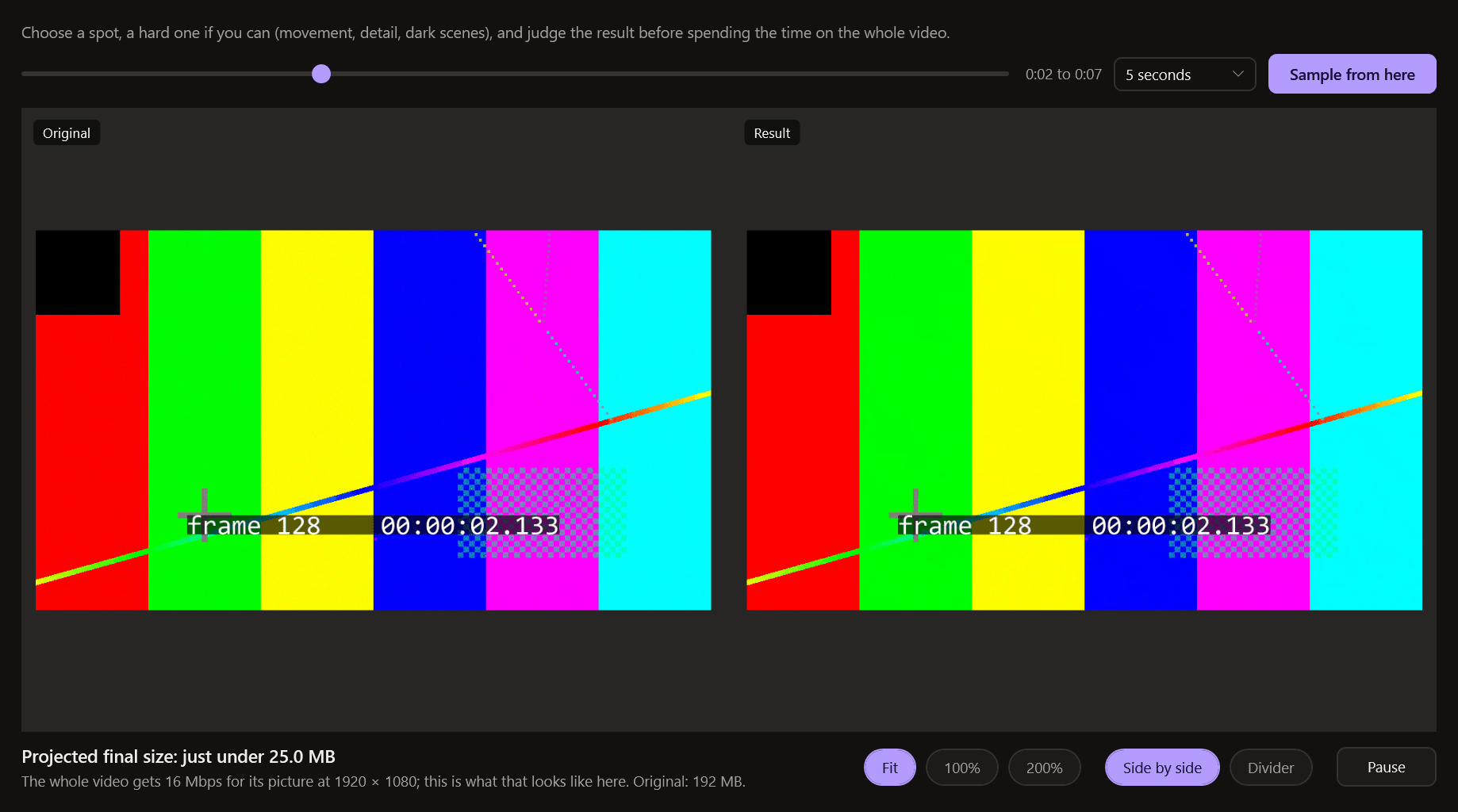Image resolution: width=1458 pixels, height=812 pixels.
Task: Click the Original label badge
Action: (67, 133)
